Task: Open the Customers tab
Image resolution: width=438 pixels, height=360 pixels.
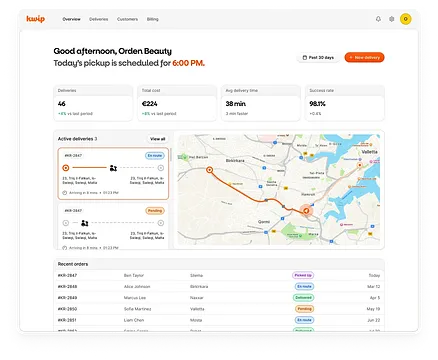Action: tap(127, 19)
